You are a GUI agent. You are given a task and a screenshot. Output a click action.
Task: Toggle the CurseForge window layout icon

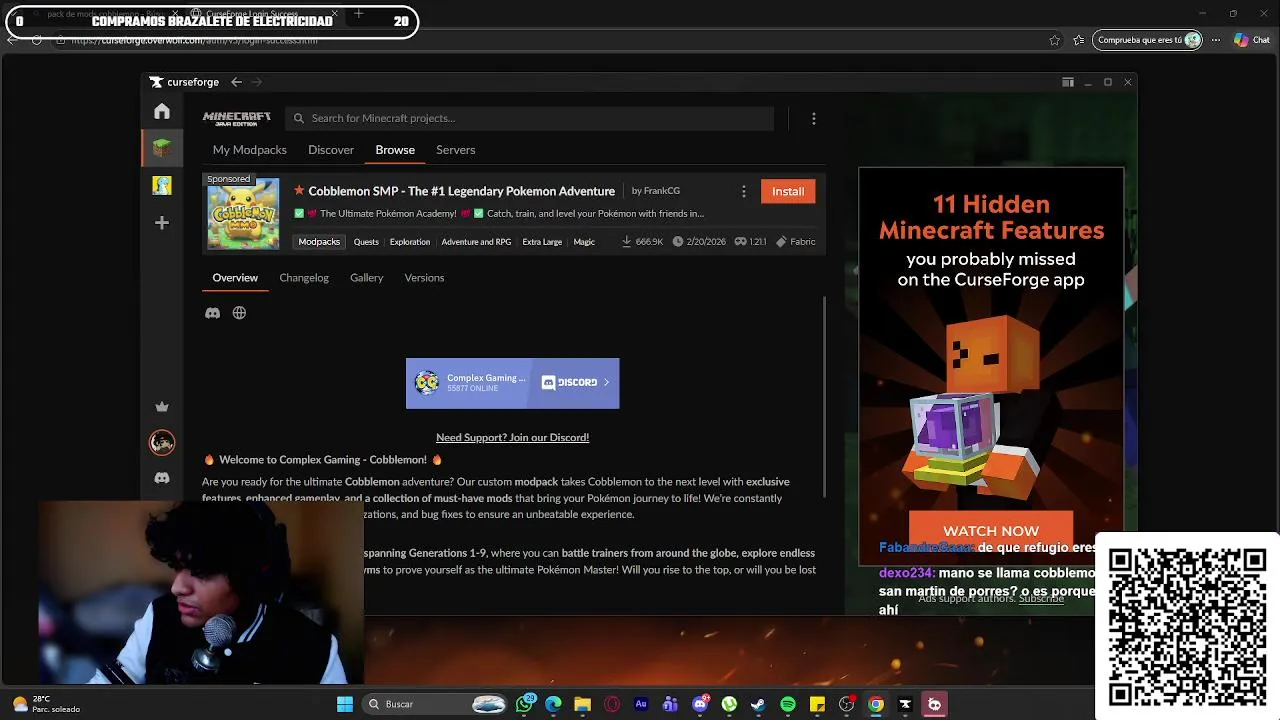click(x=1068, y=82)
